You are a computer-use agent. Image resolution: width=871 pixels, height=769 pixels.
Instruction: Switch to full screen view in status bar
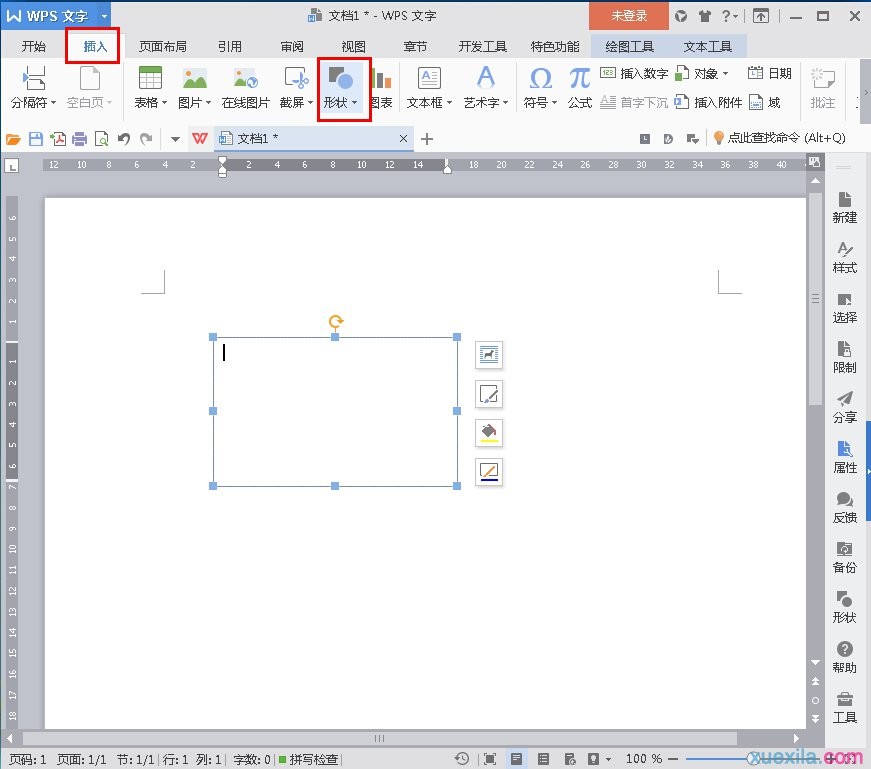489,758
